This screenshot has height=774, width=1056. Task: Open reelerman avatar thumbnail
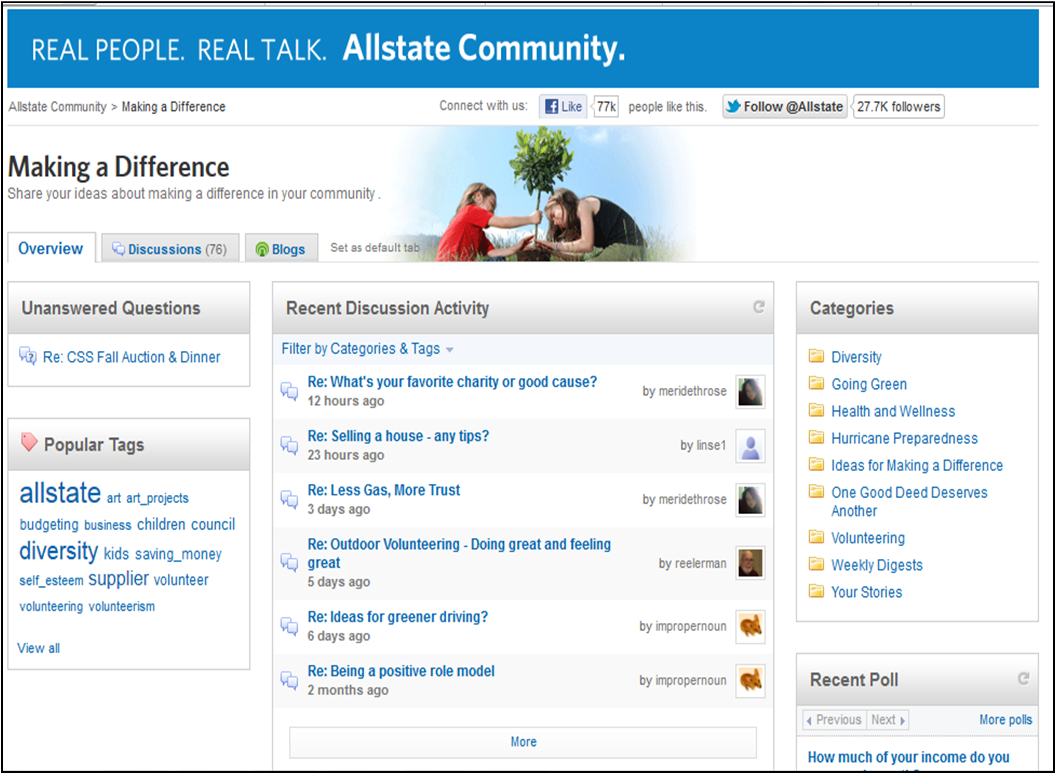750,563
